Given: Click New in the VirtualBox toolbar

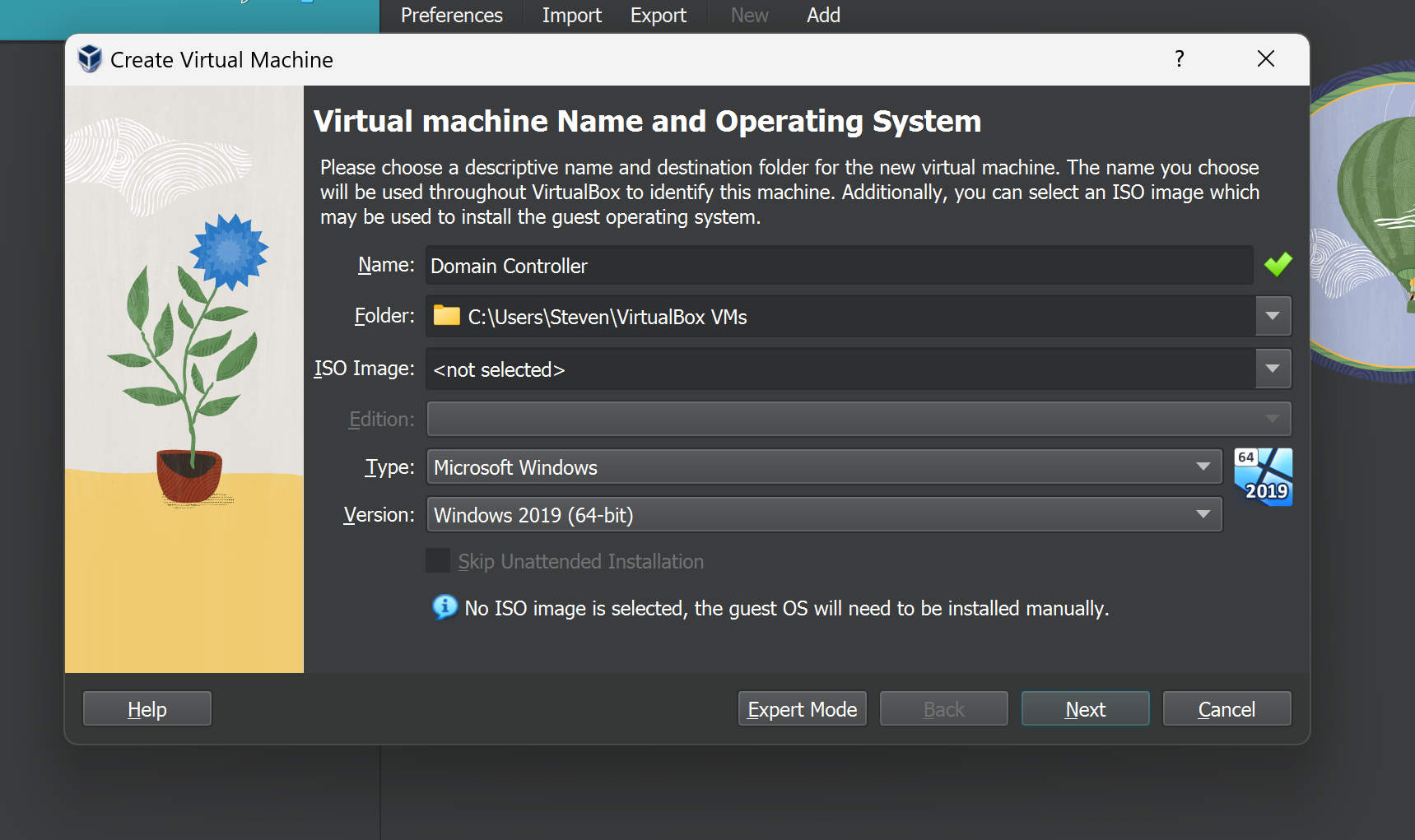Looking at the screenshot, I should pyautogui.click(x=749, y=16).
